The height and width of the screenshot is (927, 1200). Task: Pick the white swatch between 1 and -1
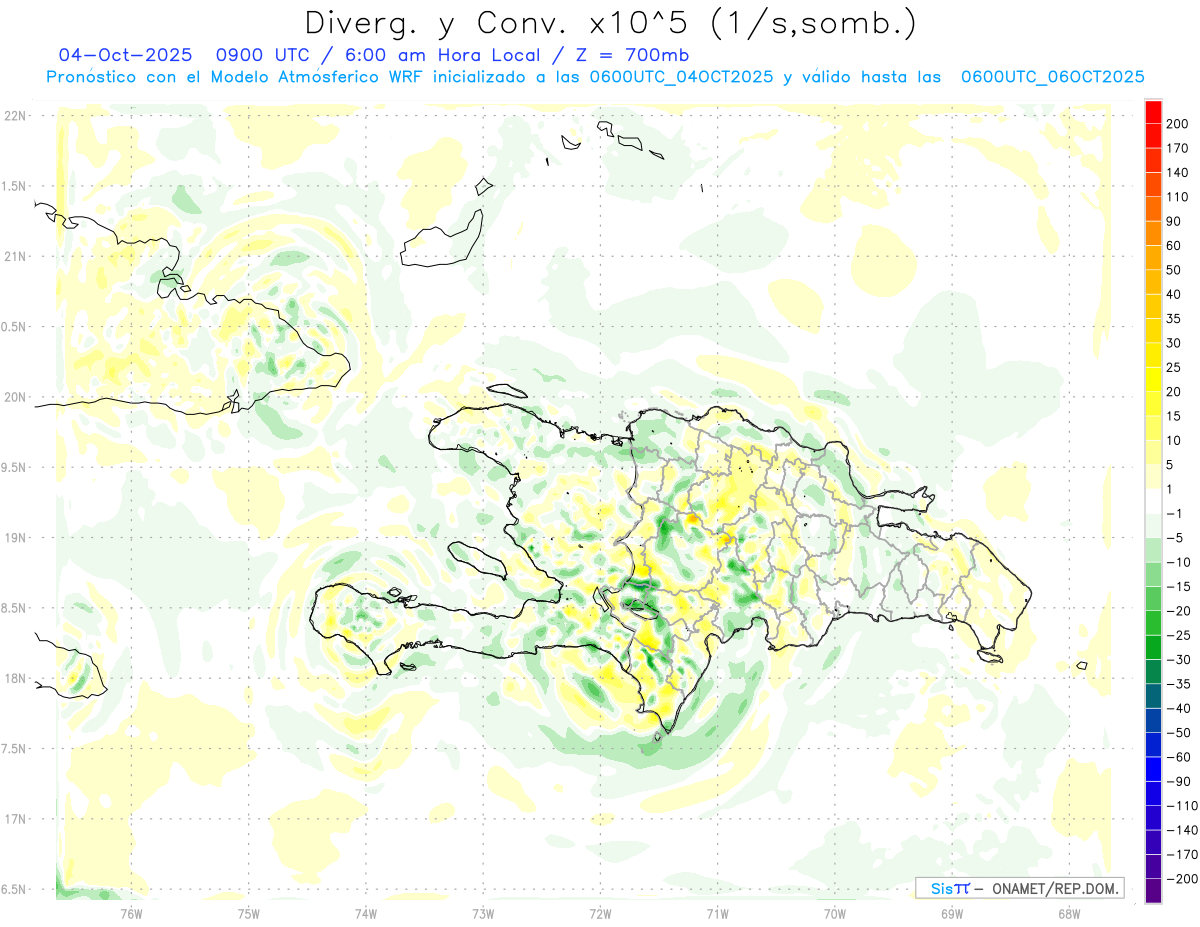coord(1153,502)
